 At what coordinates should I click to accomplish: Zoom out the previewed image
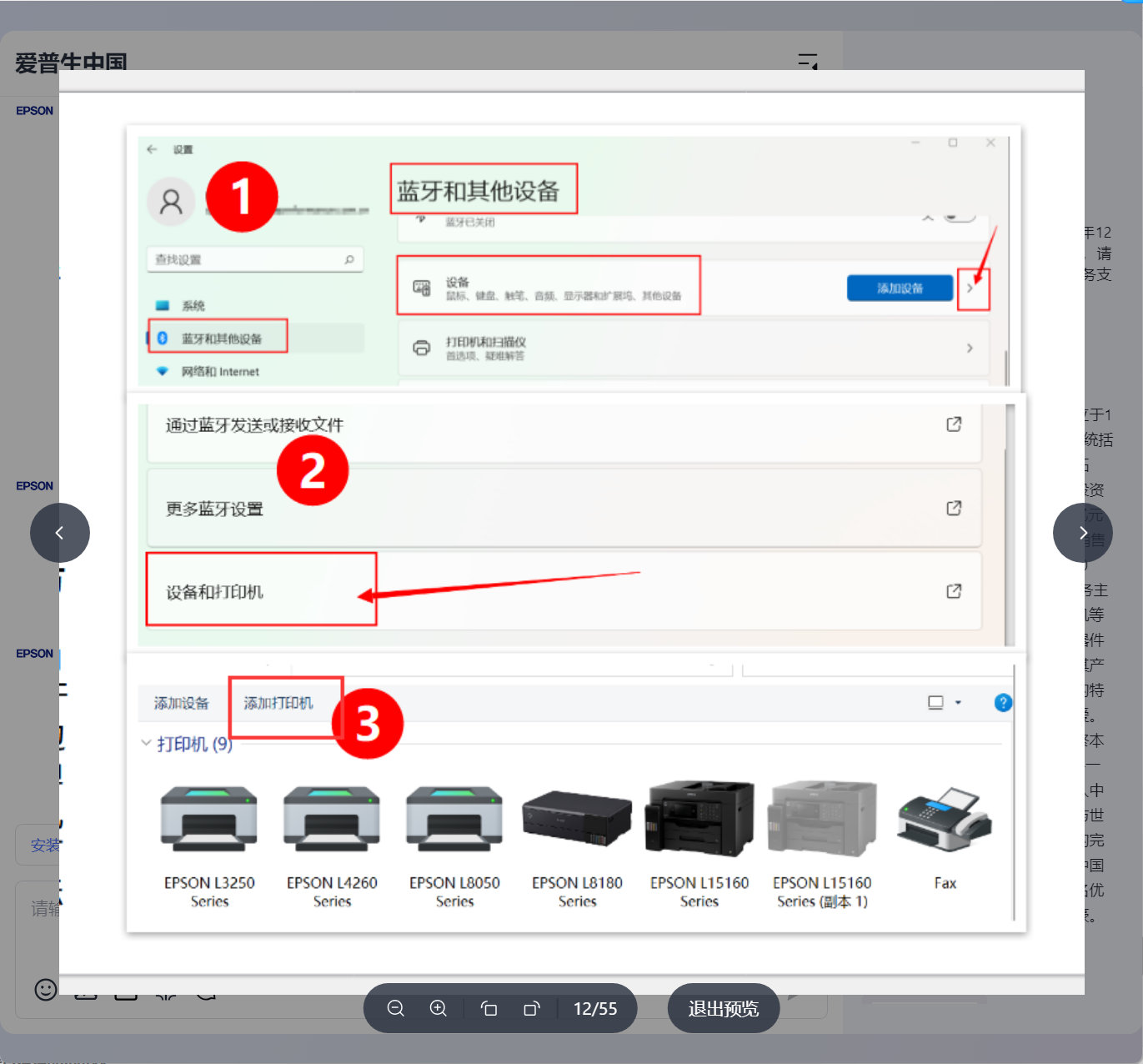[x=396, y=1008]
